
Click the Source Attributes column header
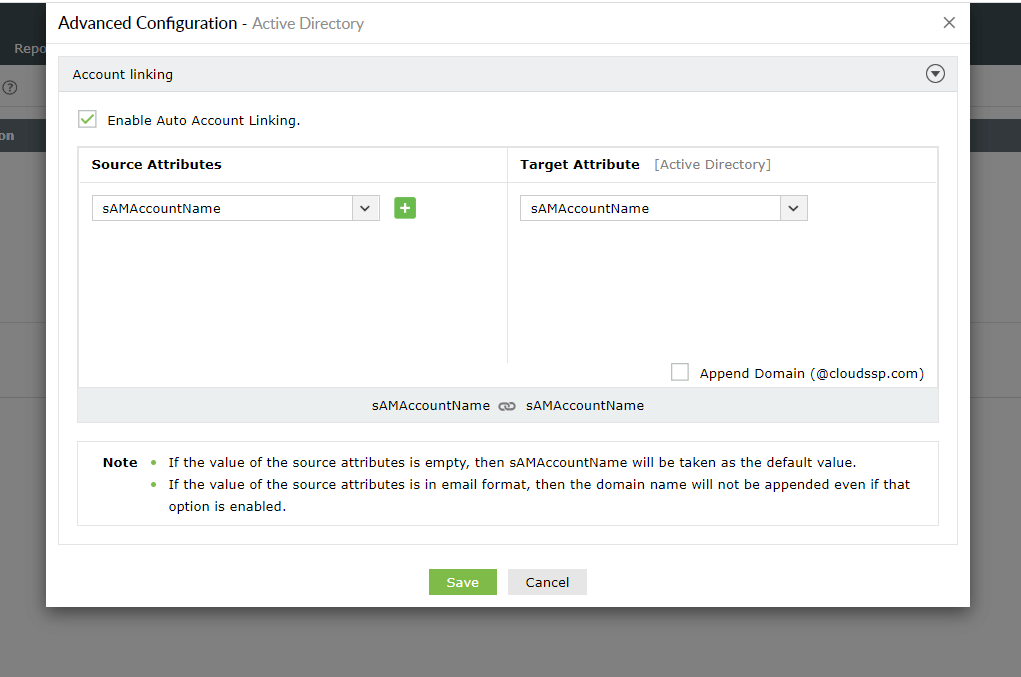coord(157,164)
